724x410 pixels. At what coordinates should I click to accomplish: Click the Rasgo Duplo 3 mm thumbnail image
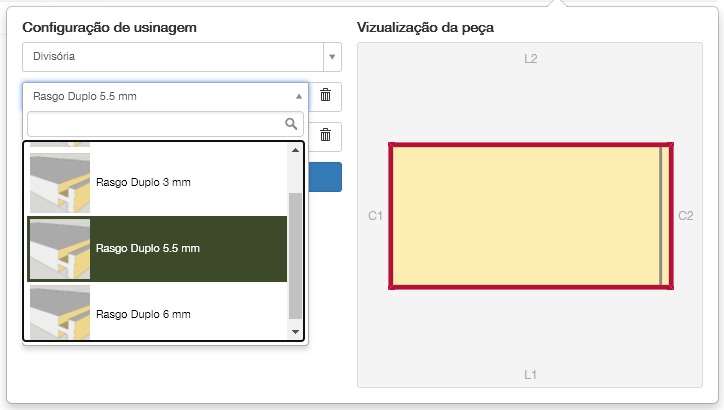[x=60, y=182]
